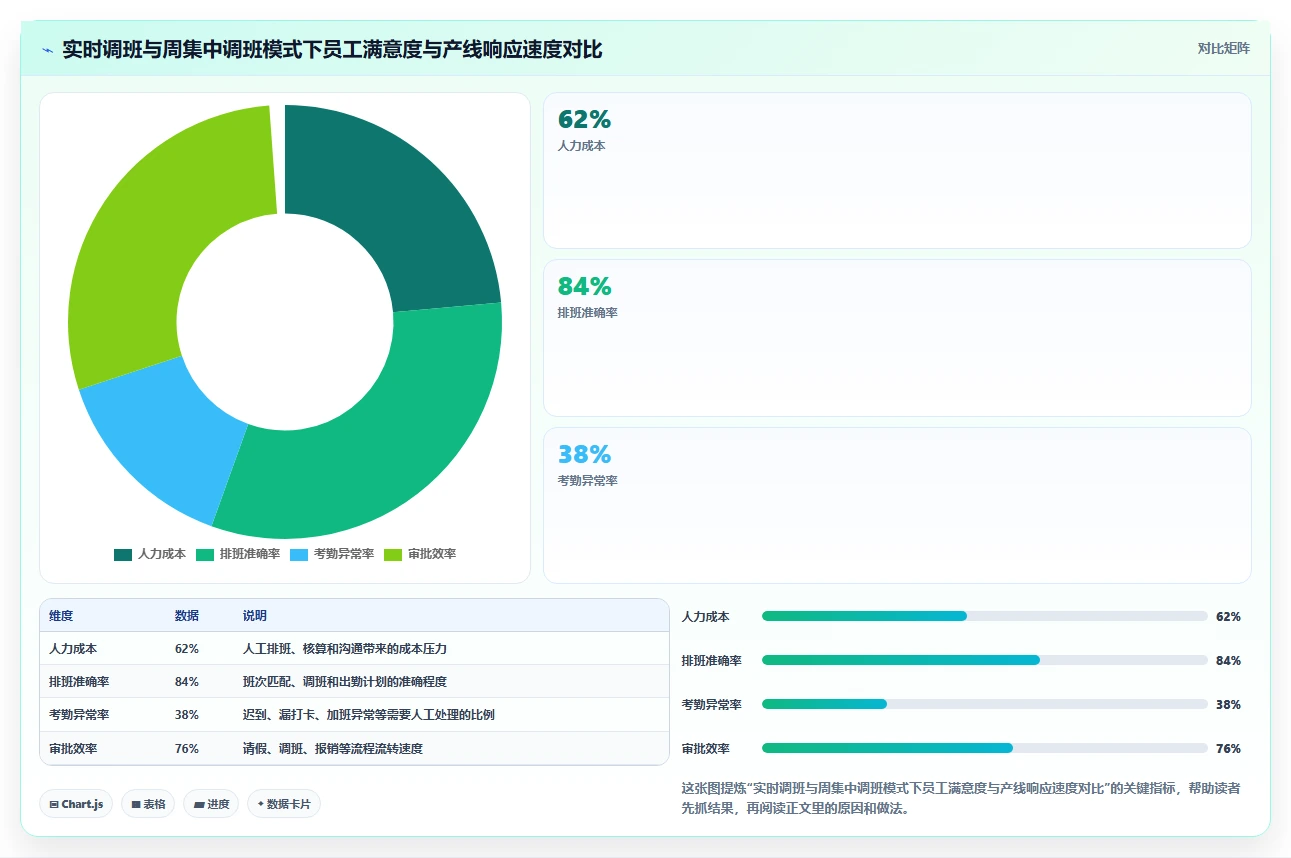
Task: Click the 排班准确率 progress bar
Action: (x=985, y=660)
